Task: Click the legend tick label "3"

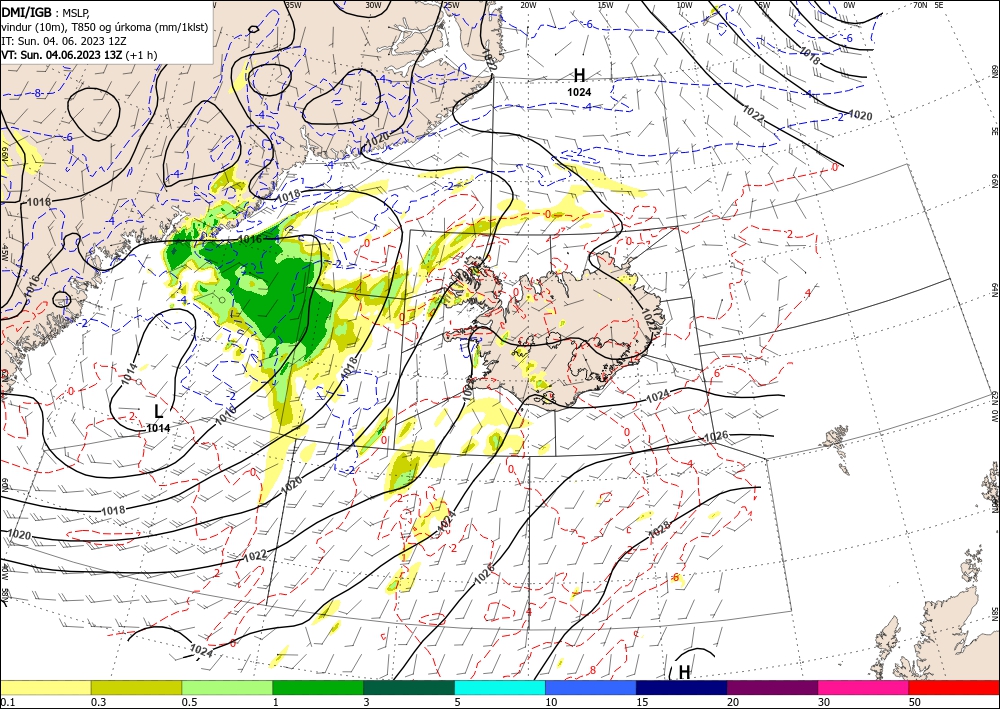Action: (367, 702)
